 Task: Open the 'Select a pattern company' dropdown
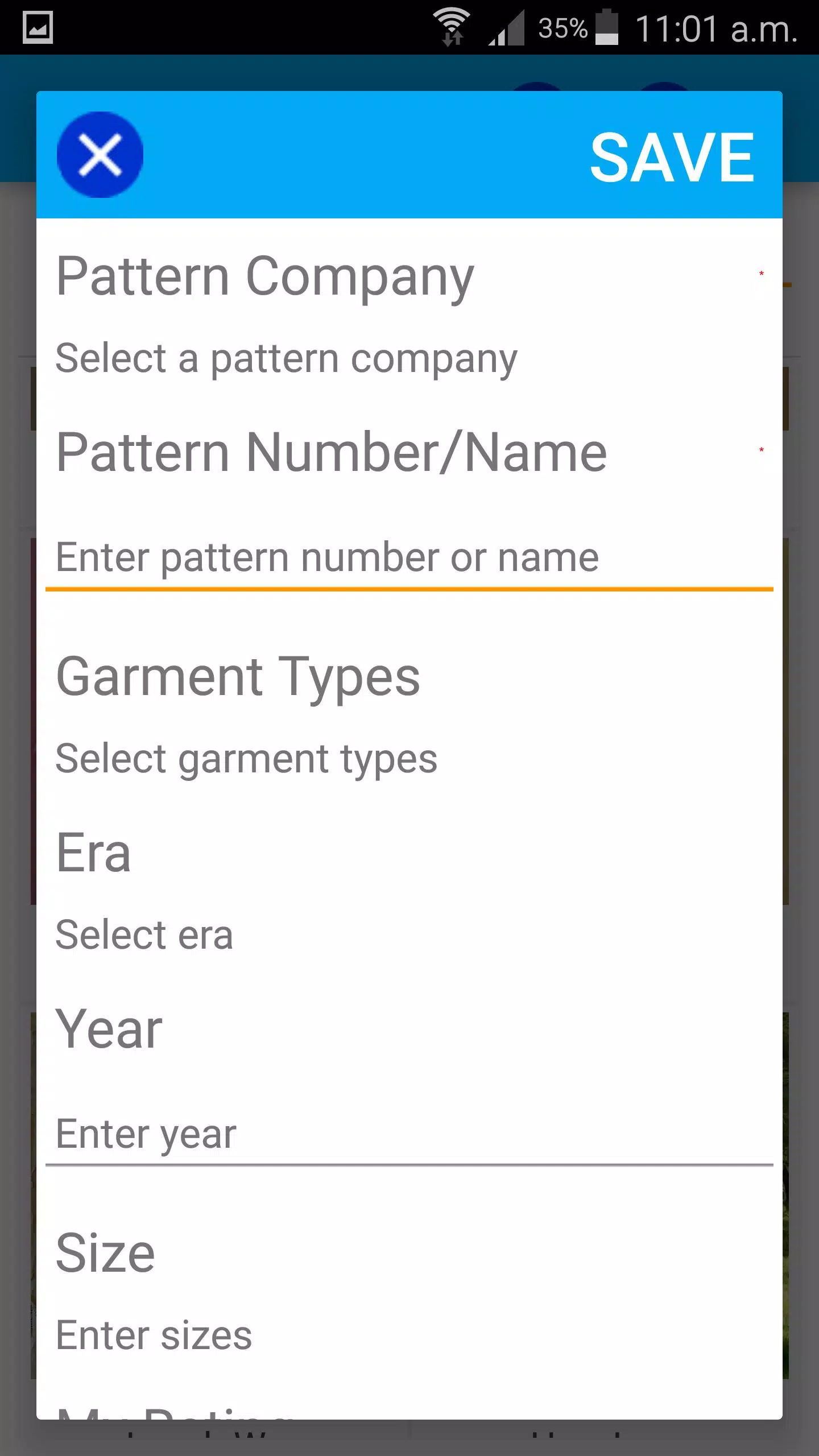pos(287,359)
